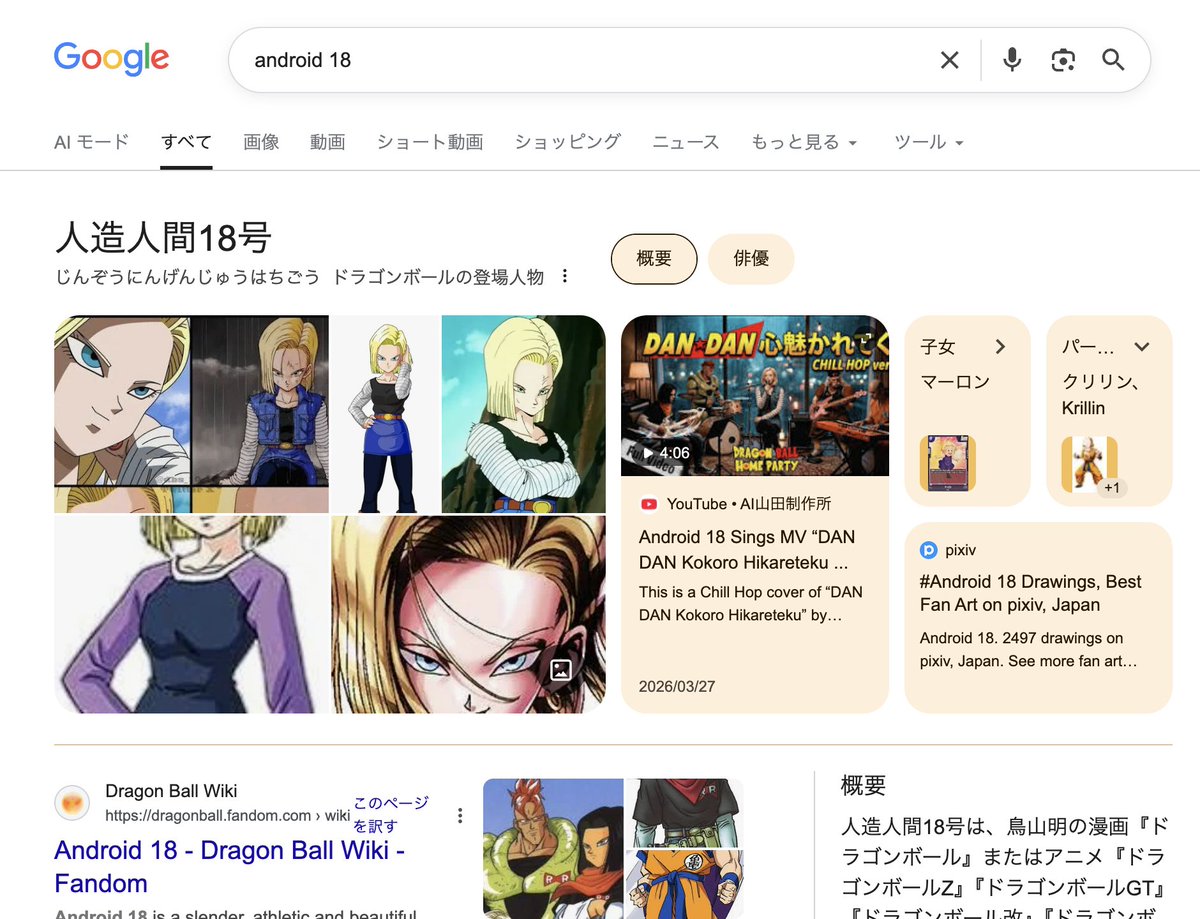Click マーロン child name
The height and width of the screenshot is (919, 1200).
click(x=955, y=382)
